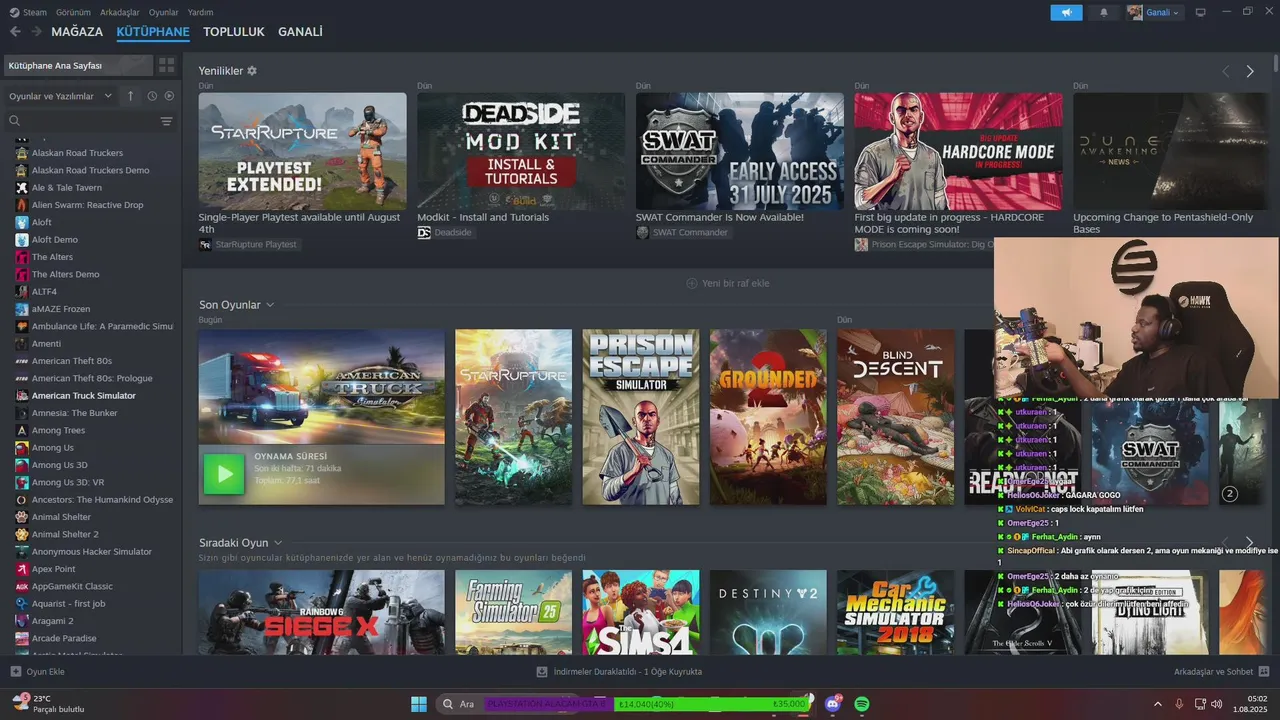Select the KÜTÜPHANE tab
Screen dimensions: 1280x720
(x=153, y=32)
